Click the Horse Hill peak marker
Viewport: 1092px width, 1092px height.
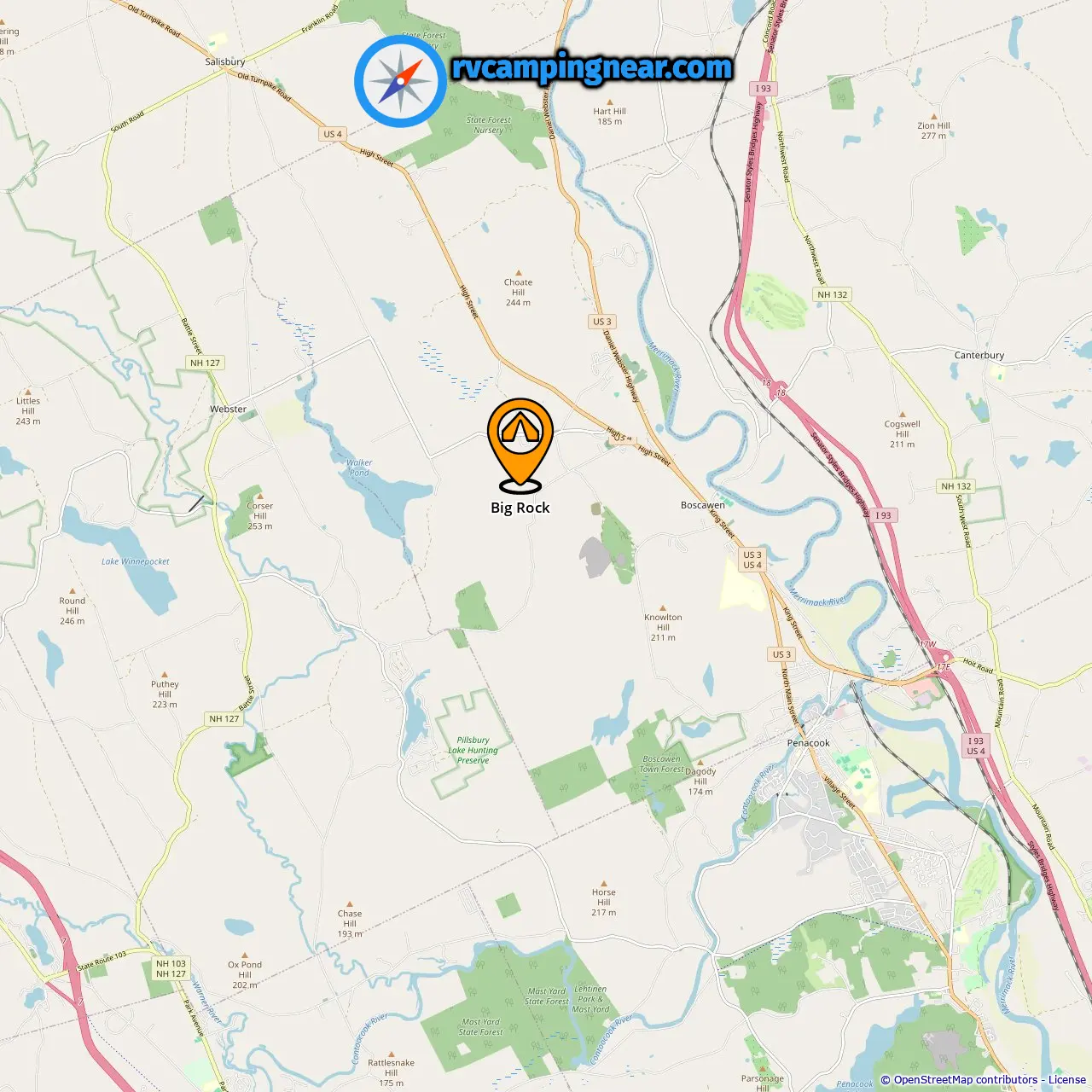pos(604,884)
